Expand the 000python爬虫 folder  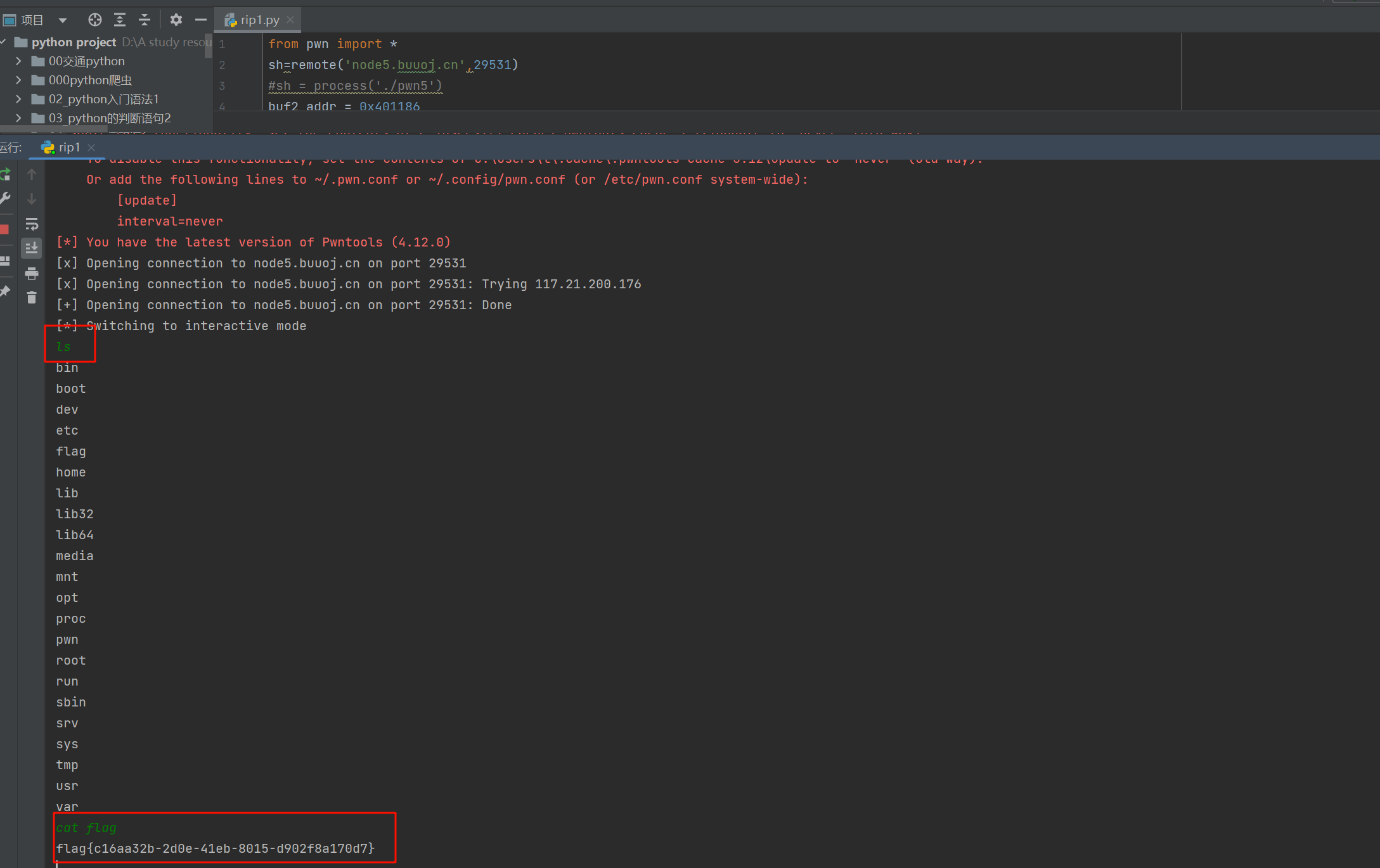(18, 80)
